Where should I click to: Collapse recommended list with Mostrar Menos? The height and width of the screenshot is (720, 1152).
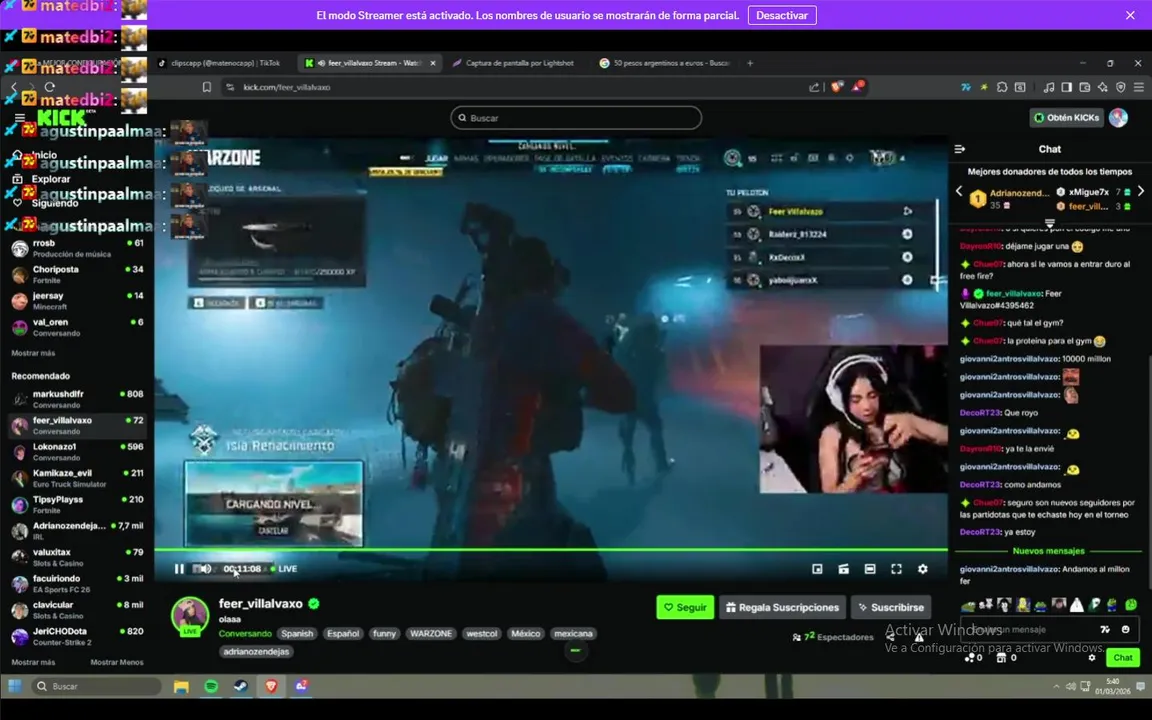tap(117, 663)
